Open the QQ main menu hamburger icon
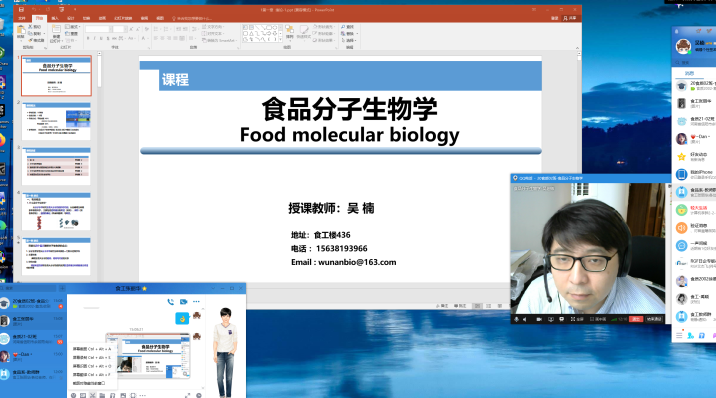Image resolution: width=716 pixels, height=398 pixels. pos(679,335)
